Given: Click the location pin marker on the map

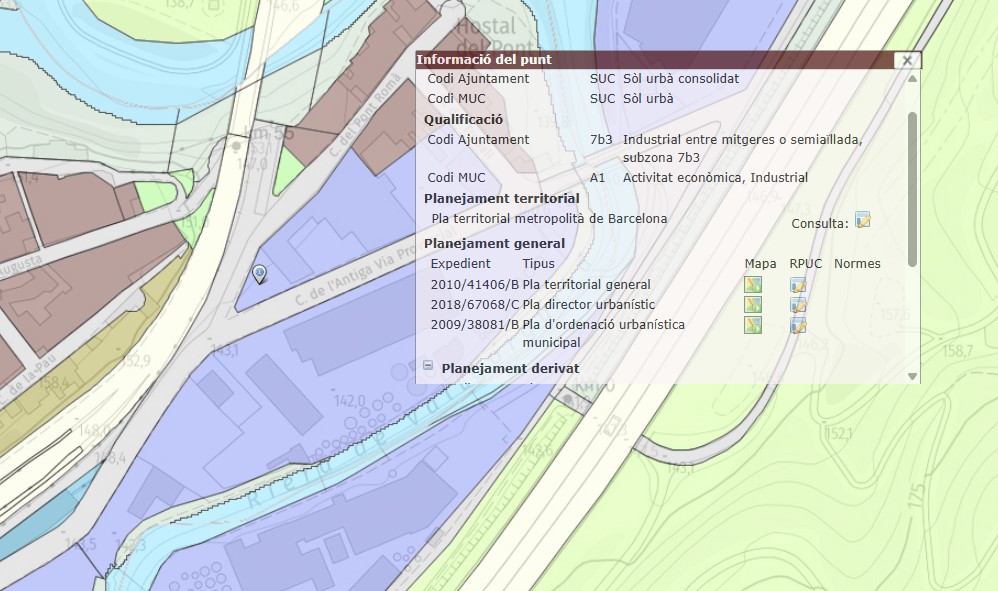Looking at the screenshot, I should tap(259, 273).
